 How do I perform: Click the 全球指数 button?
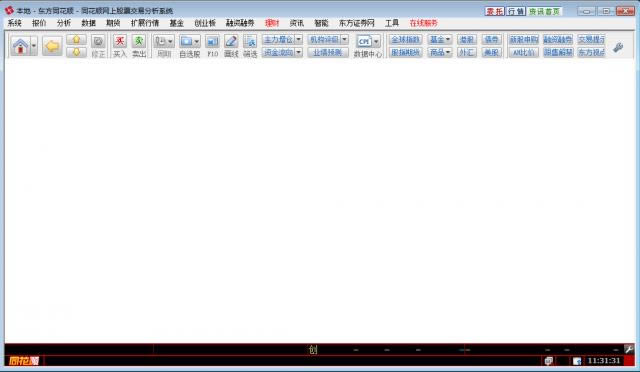pos(405,40)
